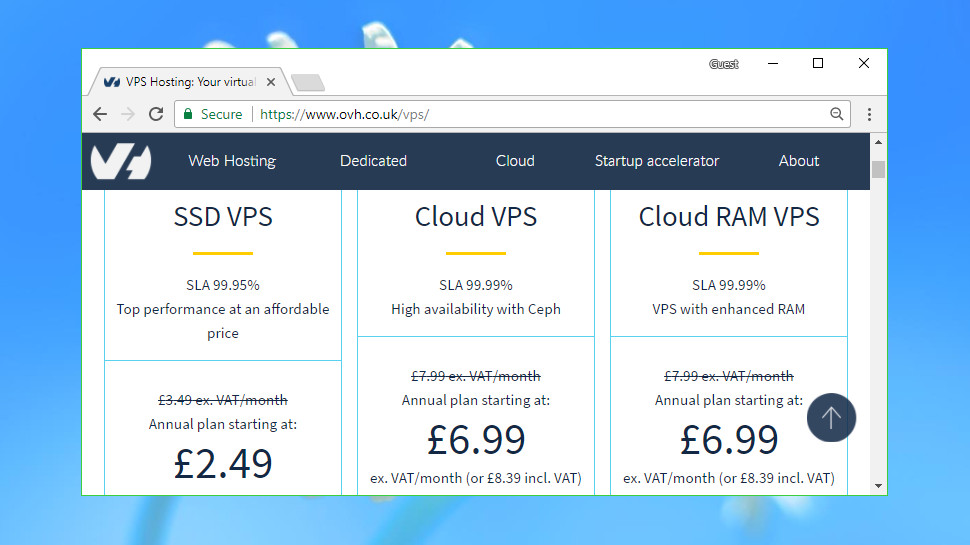Minimize the browser window
970x545 pixels.
click(773, 63)
